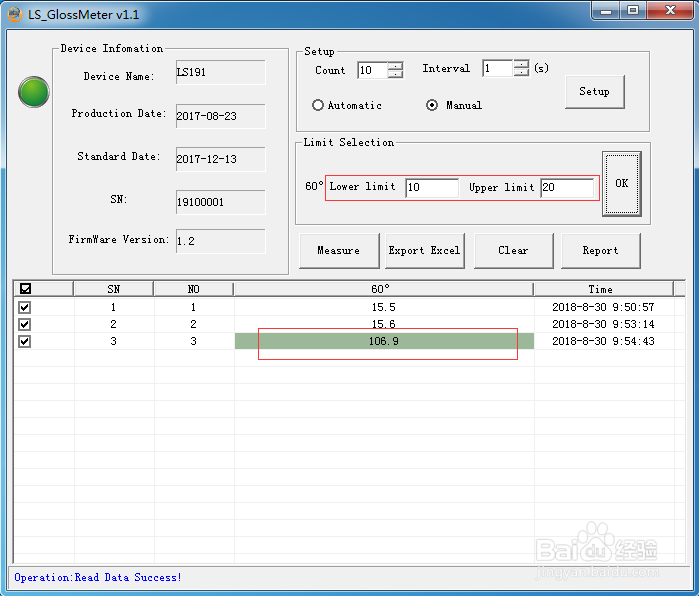Click the Setup button
Screen dimensions: 699x596
(595, 91)
